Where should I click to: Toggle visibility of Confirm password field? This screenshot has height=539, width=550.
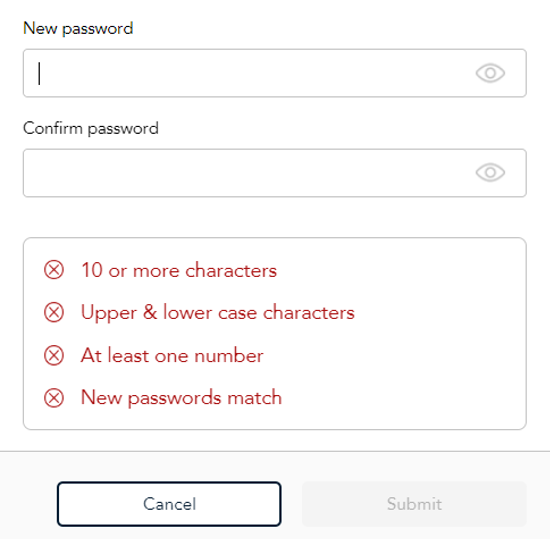pyautogui.click(x=490, y=173)
